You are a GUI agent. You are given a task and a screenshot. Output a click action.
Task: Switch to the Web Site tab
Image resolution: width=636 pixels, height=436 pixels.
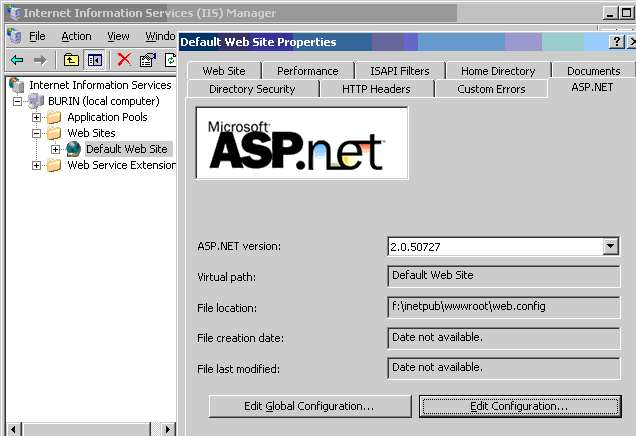tap(224, 71)
